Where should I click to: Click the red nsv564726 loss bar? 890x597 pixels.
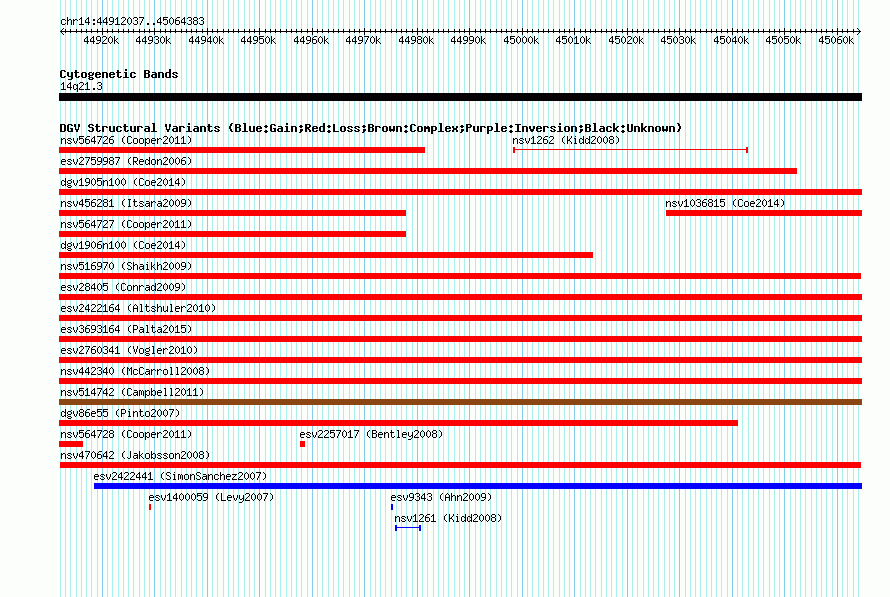(x=242, y=150)
